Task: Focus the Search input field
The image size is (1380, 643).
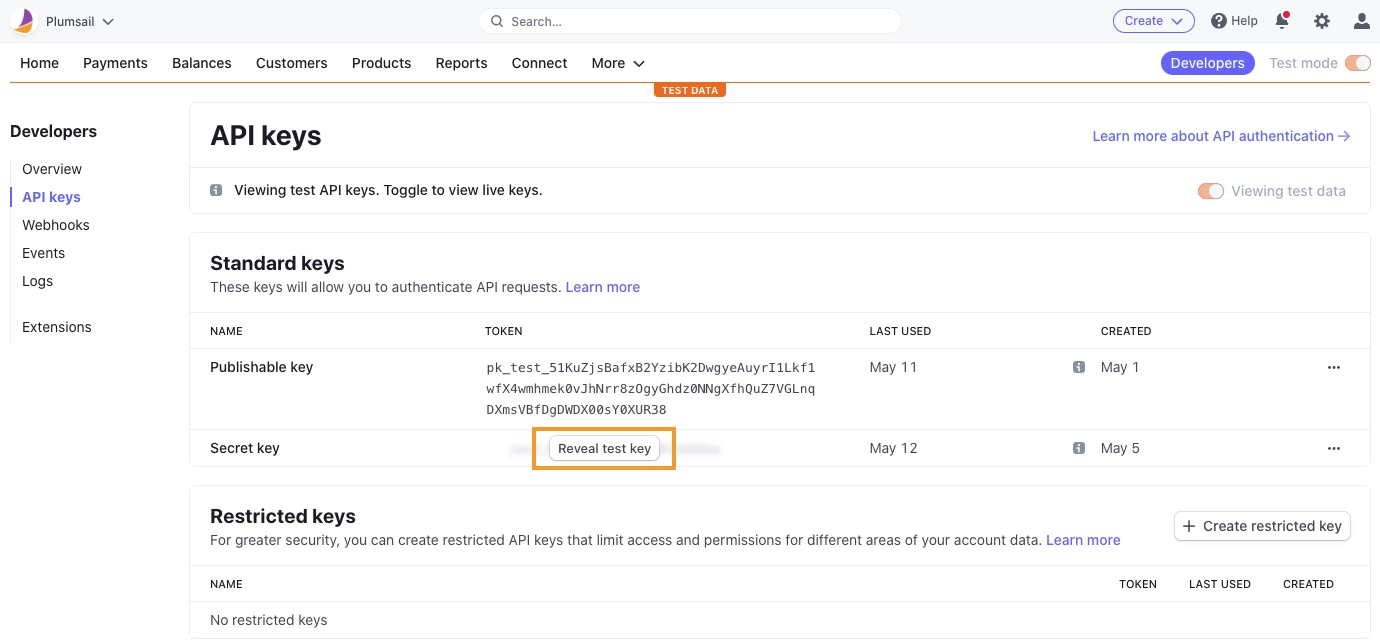Action: click(x=690, y=21)
